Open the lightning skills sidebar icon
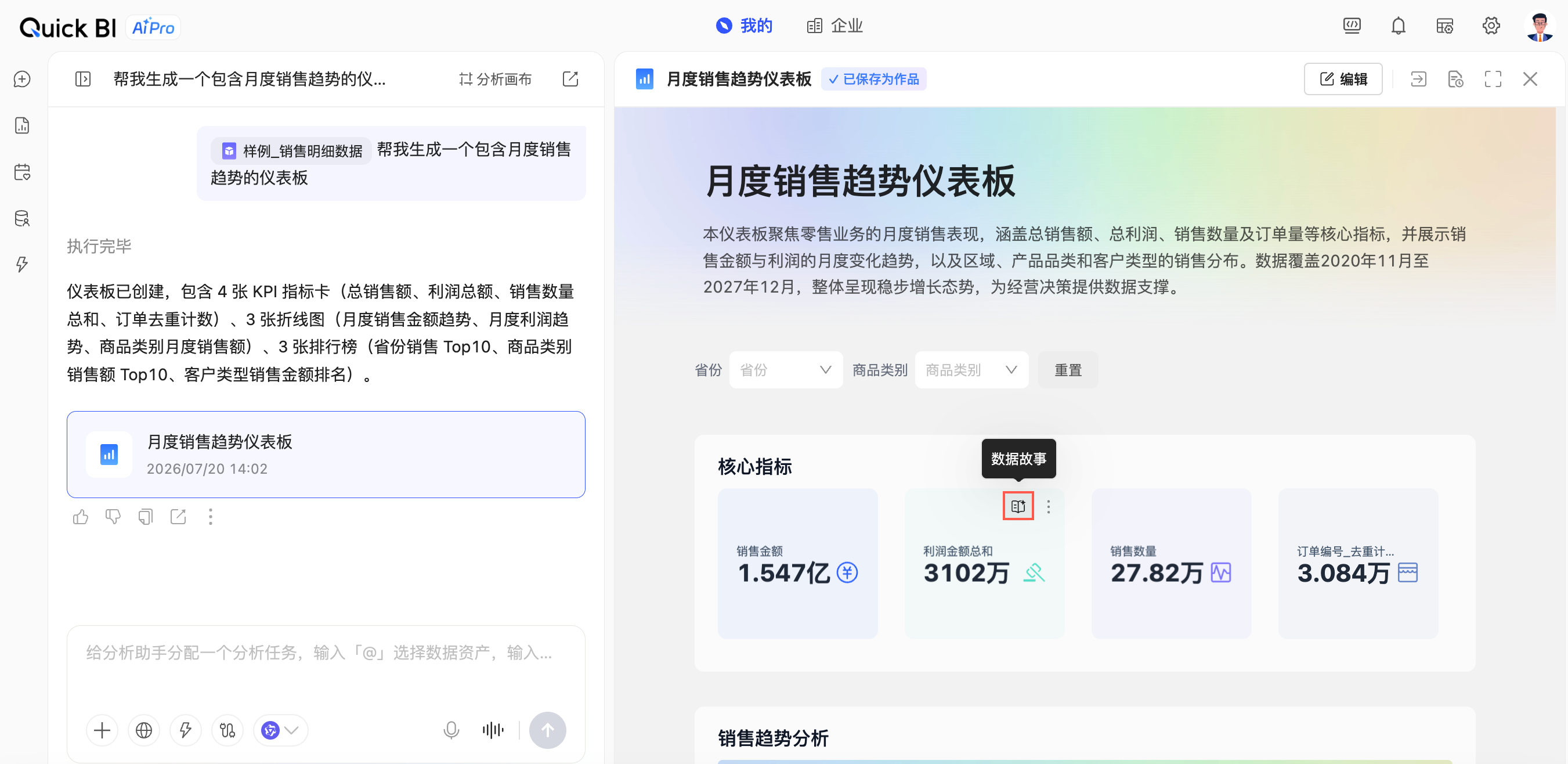Viewport: 1568px width, 764px height. 23,264
